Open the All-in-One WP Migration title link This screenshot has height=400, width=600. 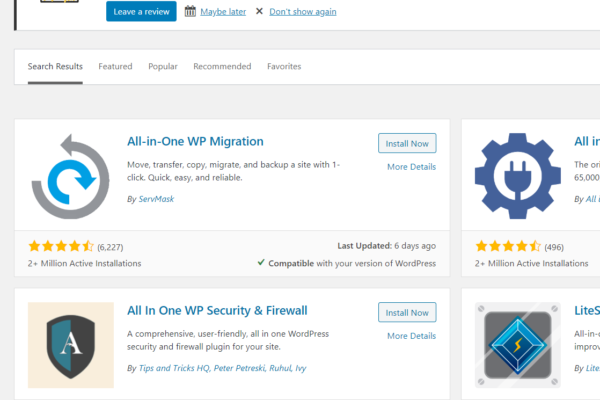tap(195, 142)
